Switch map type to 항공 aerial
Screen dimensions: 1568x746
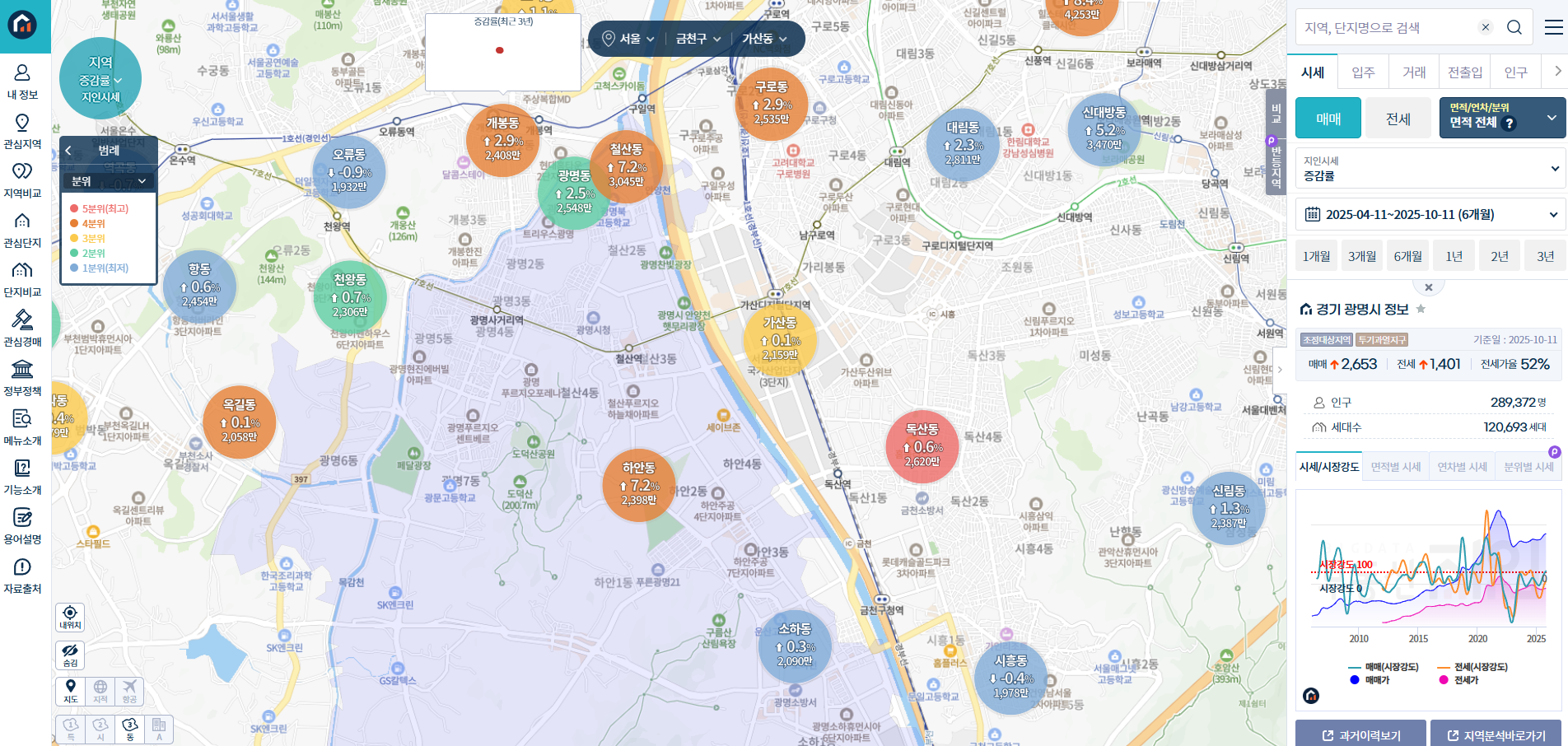coord(129,692)
